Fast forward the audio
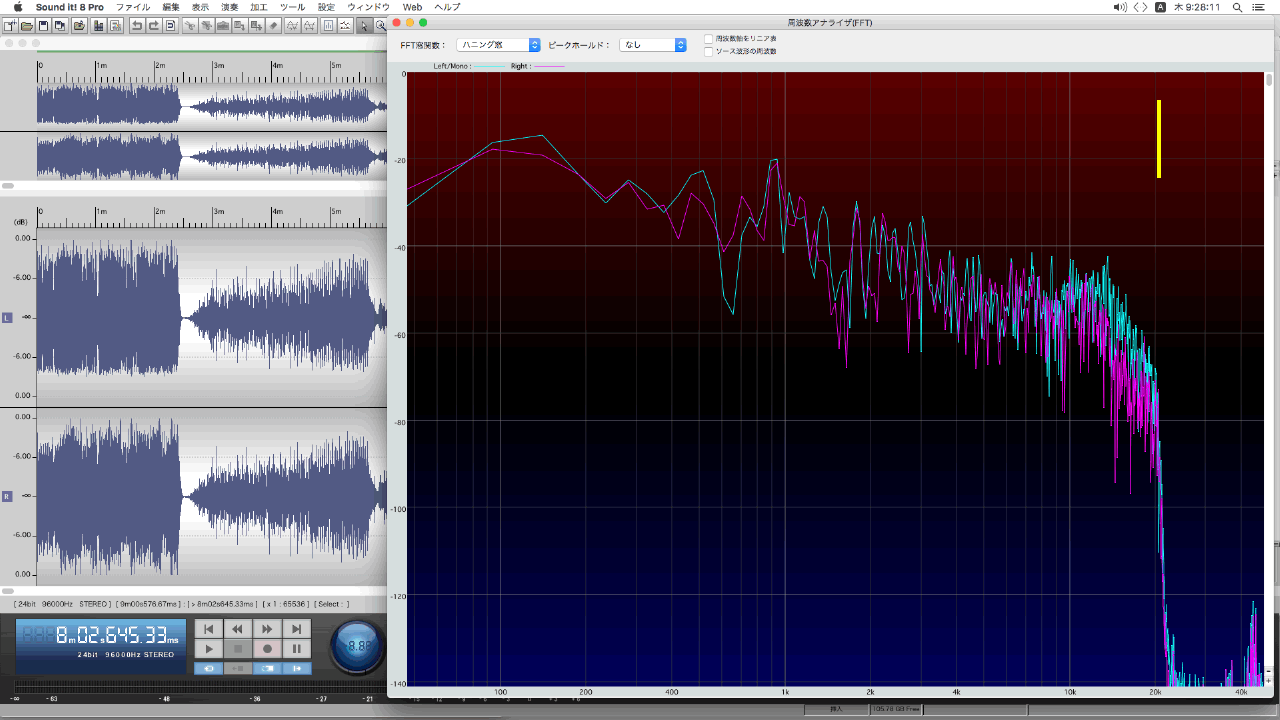 tap(267, 629)
